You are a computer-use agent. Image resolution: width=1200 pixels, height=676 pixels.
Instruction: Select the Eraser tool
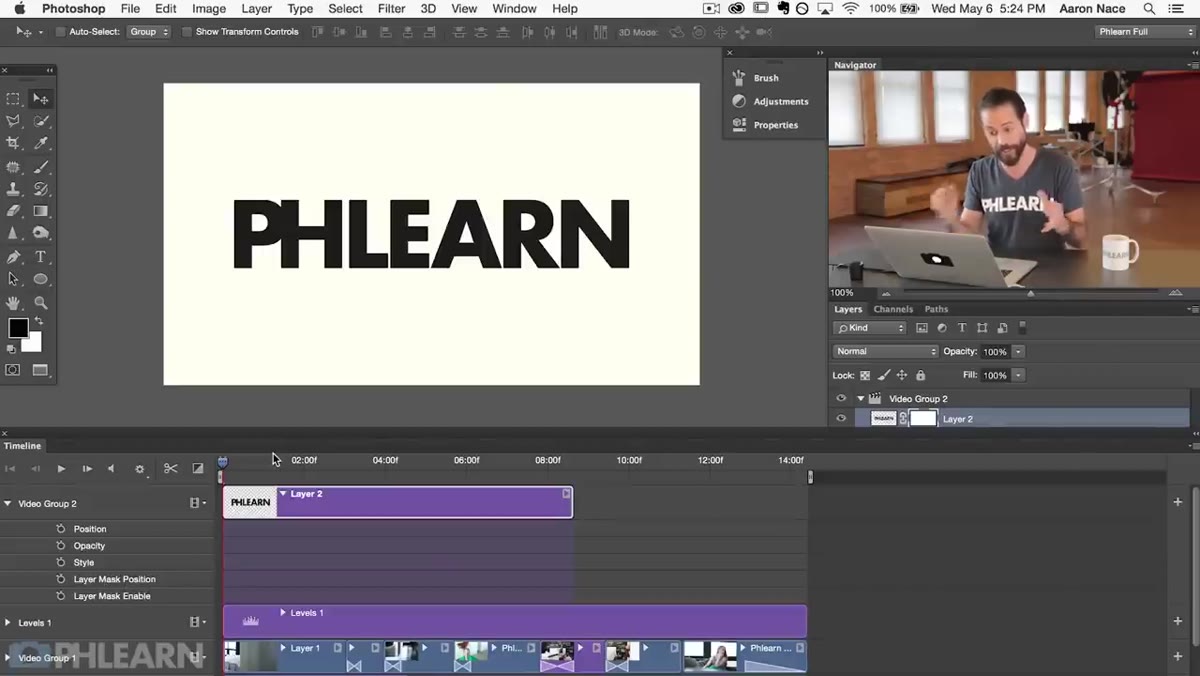tap(13, 211)
